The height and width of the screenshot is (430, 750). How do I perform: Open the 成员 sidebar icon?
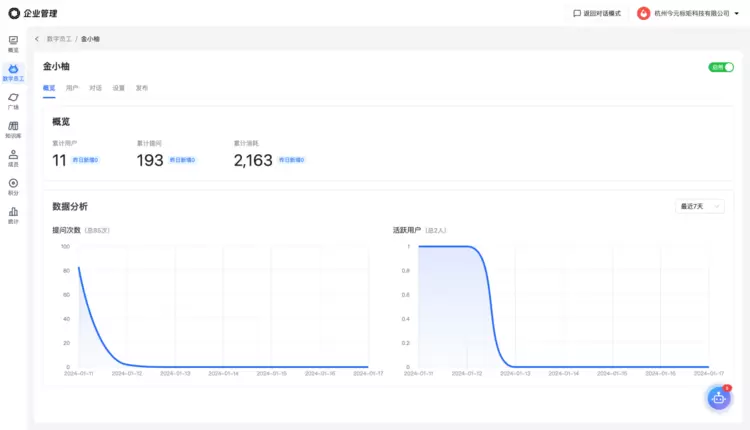pyautogui.click(x=13, y=158)
